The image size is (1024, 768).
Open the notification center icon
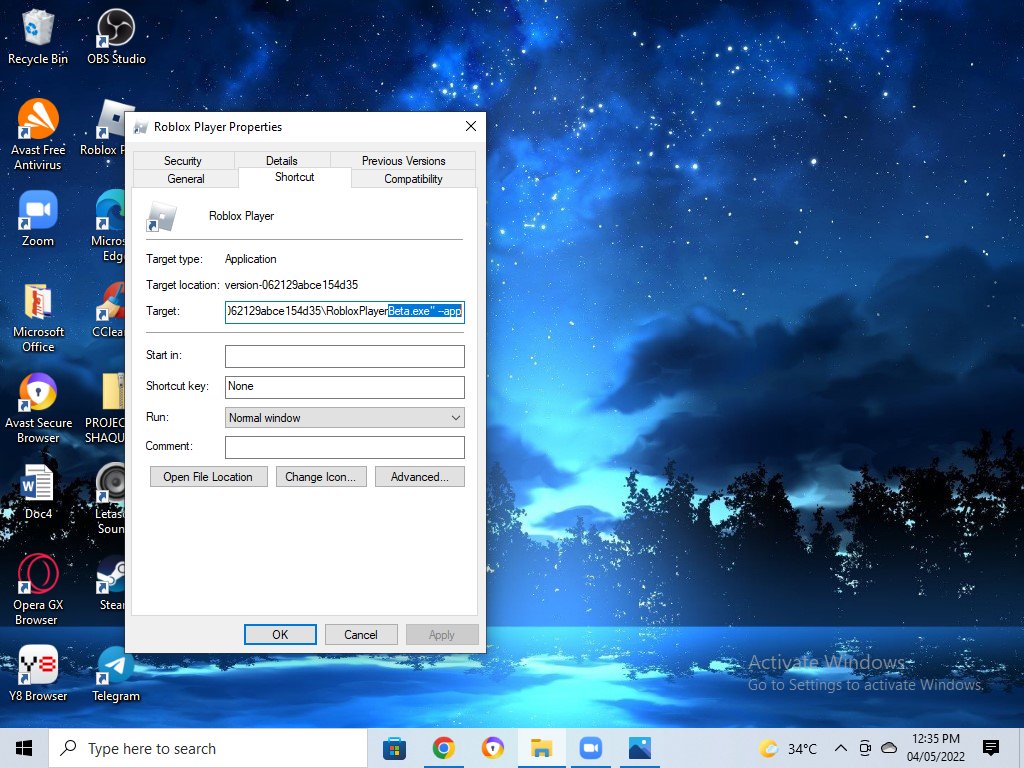(x=991, y=748)
